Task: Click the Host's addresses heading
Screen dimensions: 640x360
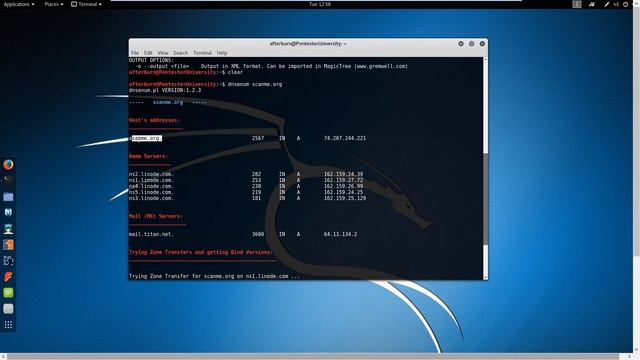Action: (154, 120)
